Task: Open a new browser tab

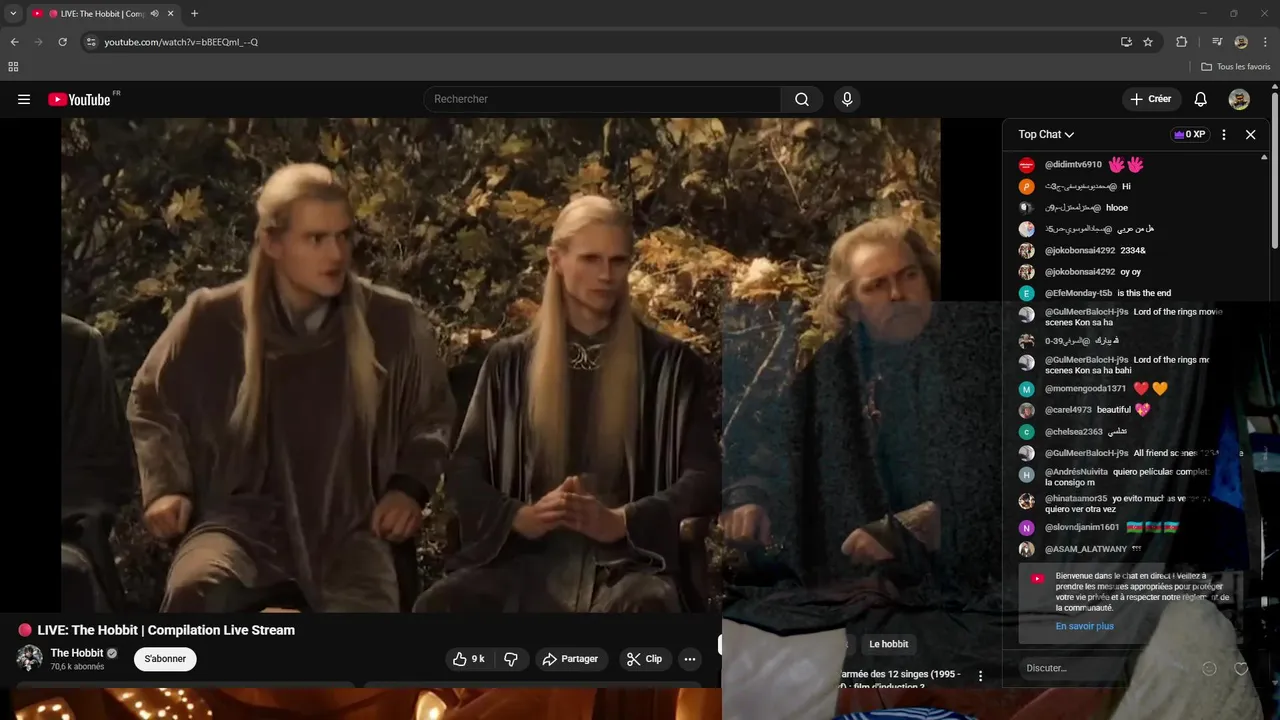Action: coord(194,14)
